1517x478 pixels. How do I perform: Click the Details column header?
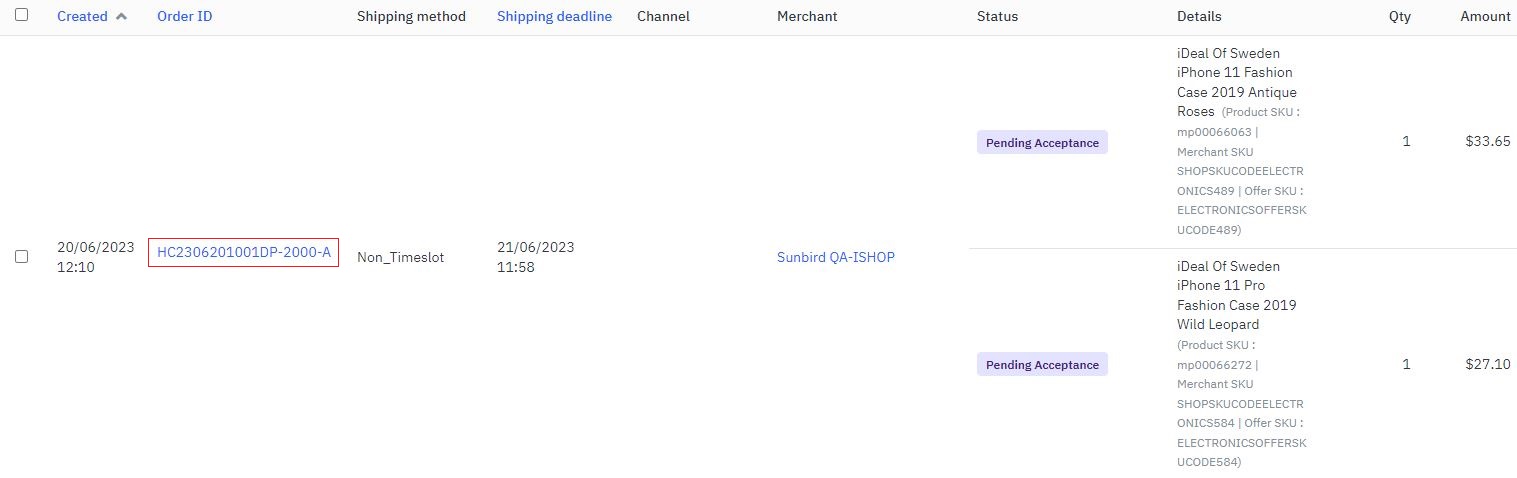pos(1199,17)
